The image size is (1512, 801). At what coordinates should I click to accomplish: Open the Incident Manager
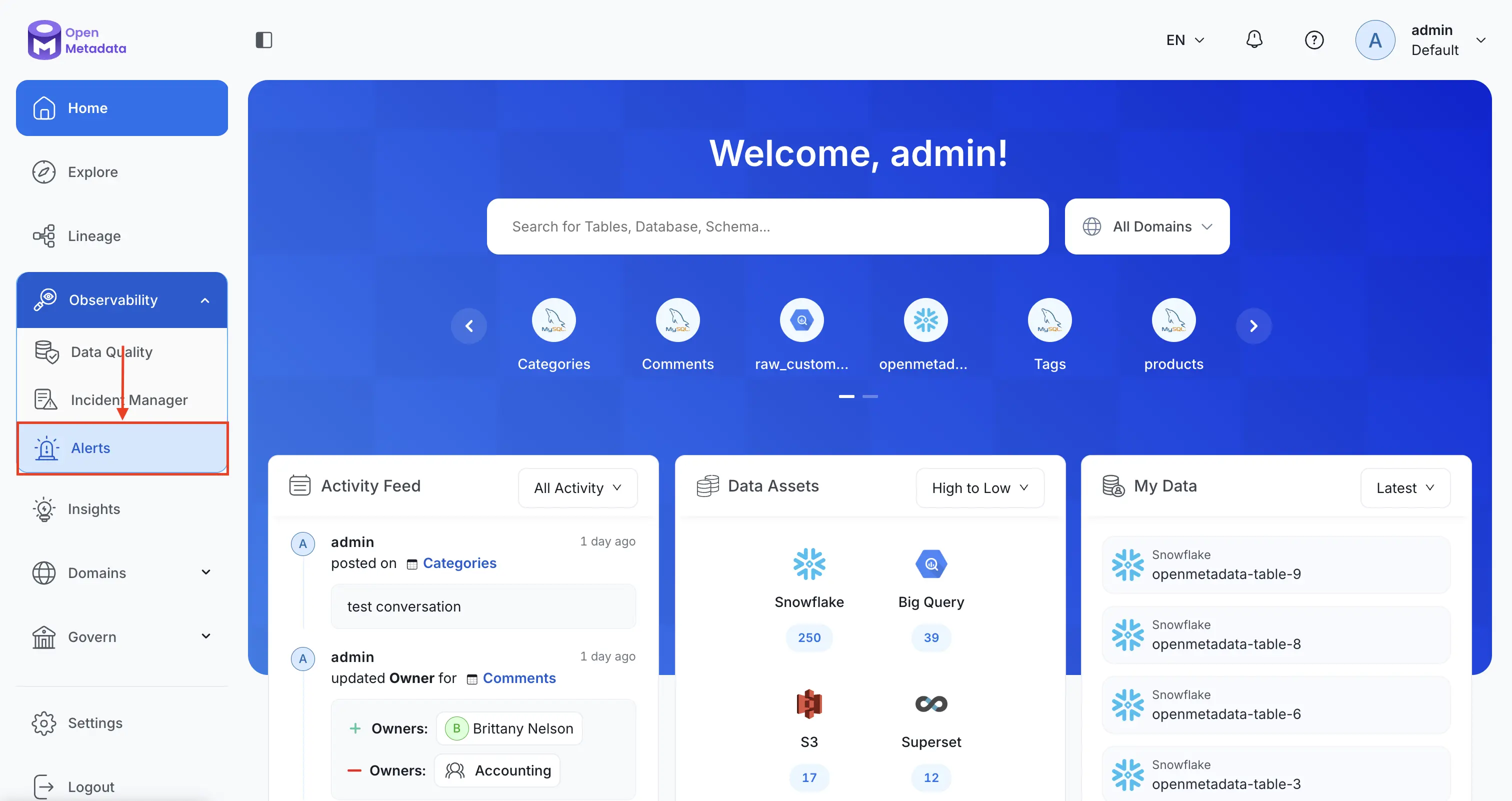pyautogui.click(x=129, y=399)
